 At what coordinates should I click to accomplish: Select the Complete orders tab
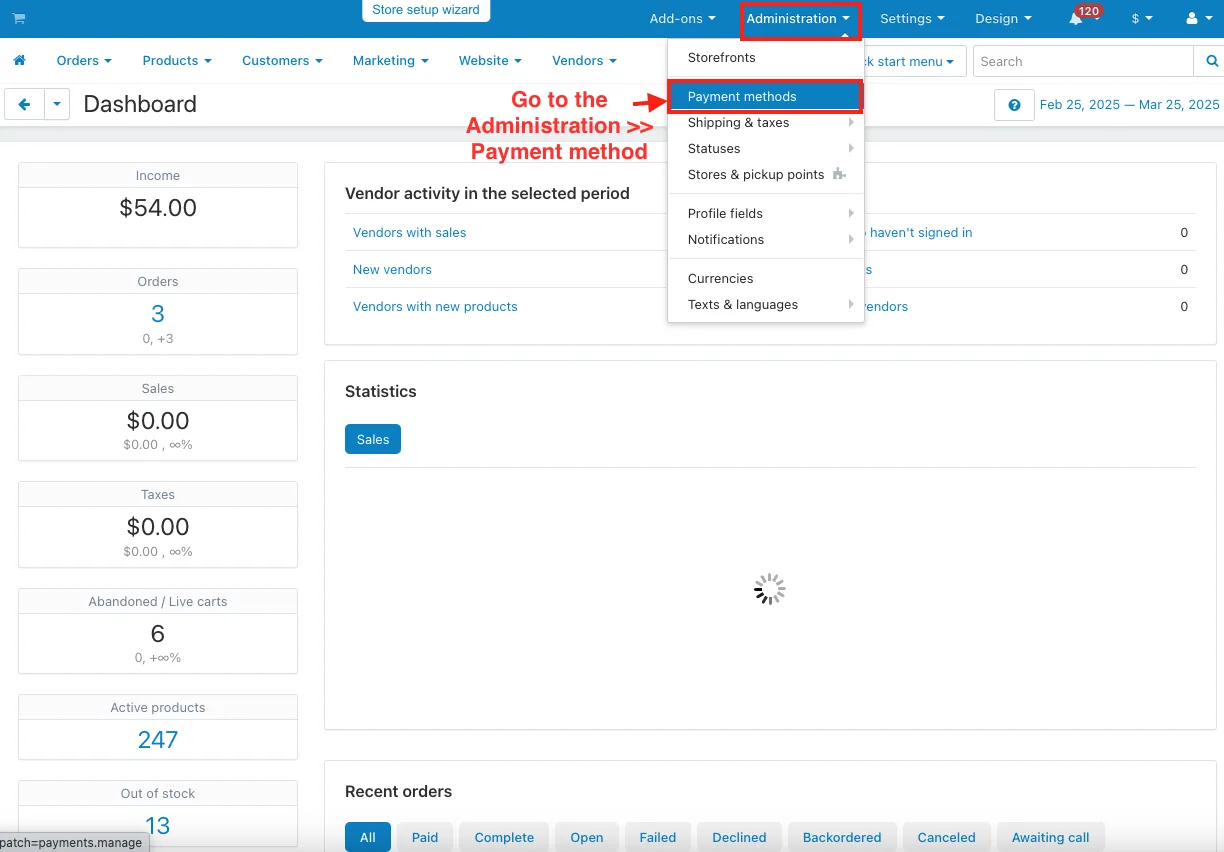coord(504,838)
